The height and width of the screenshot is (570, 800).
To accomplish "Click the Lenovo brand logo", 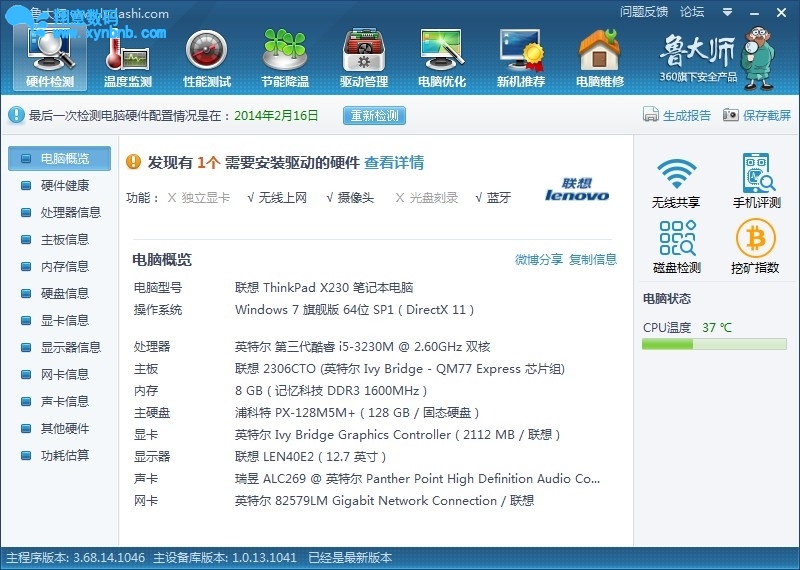I will 577,189.
